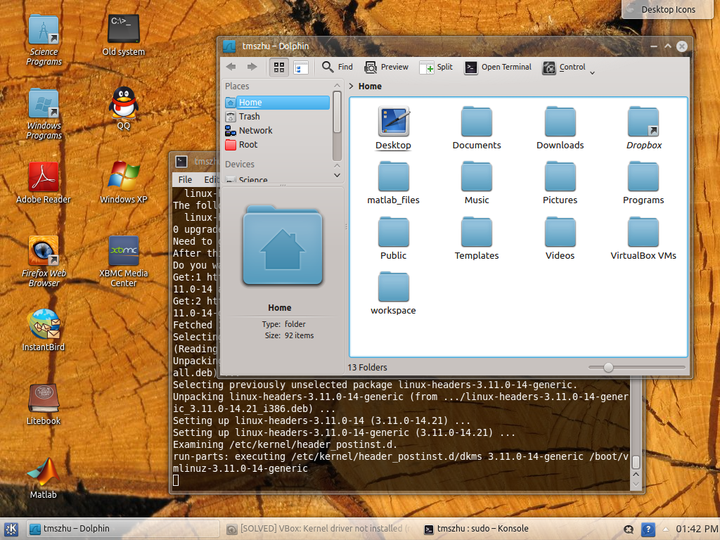Click the tray icon left of help

(629, 529)
